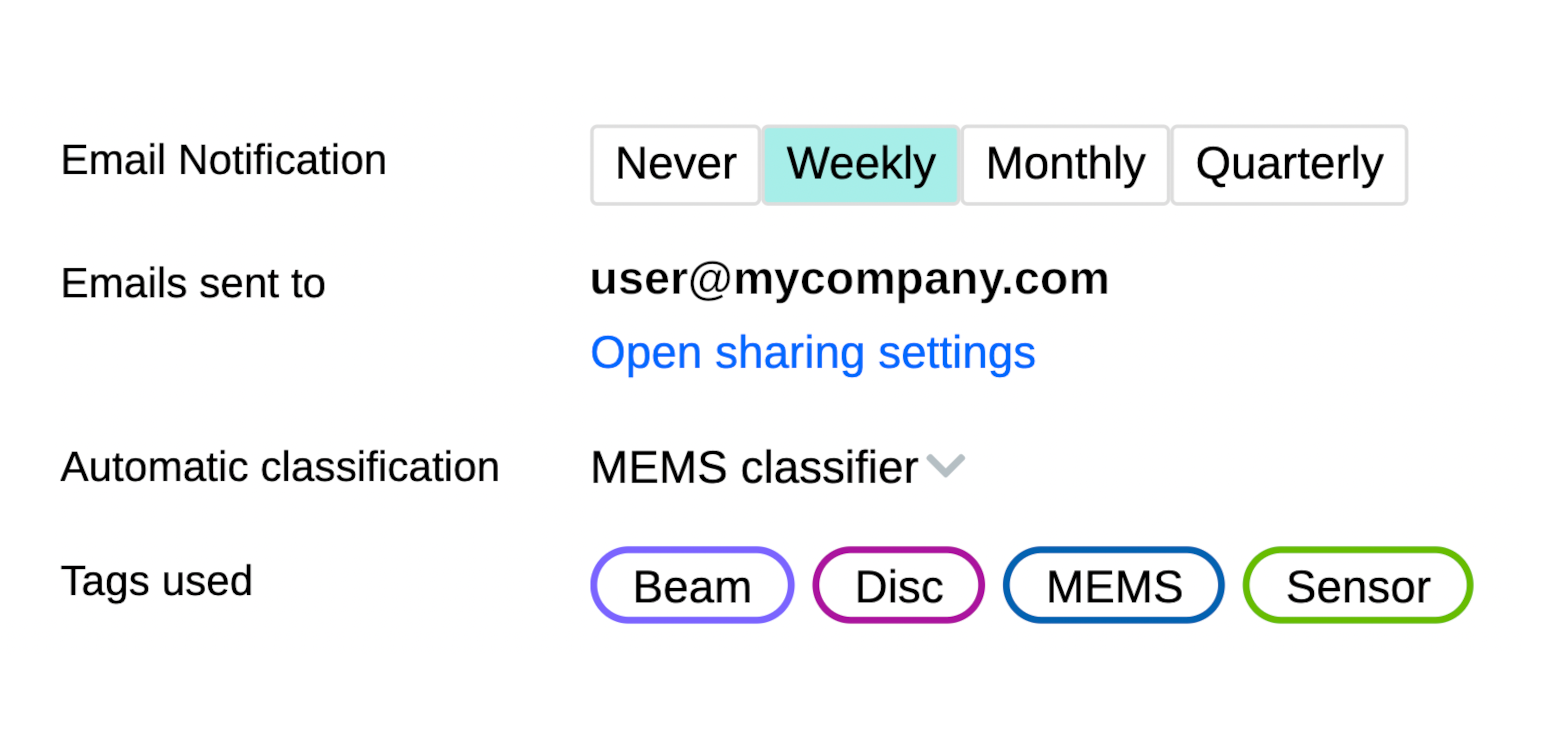Click the Email Notification label

pyautogui.click(x=223, y=160)
